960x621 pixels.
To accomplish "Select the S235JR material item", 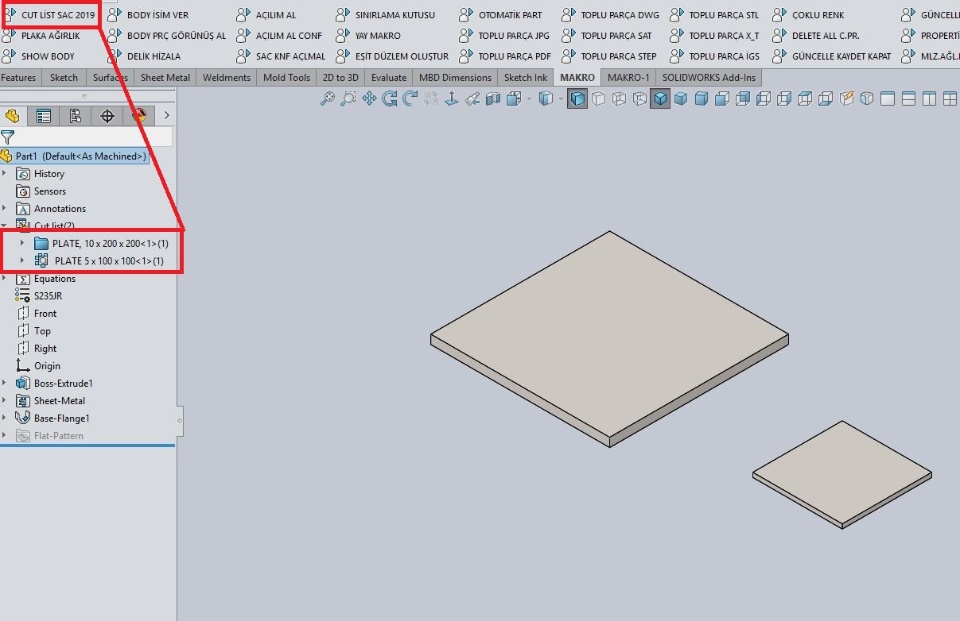I will pyautogui.click(x=39, y=296).
